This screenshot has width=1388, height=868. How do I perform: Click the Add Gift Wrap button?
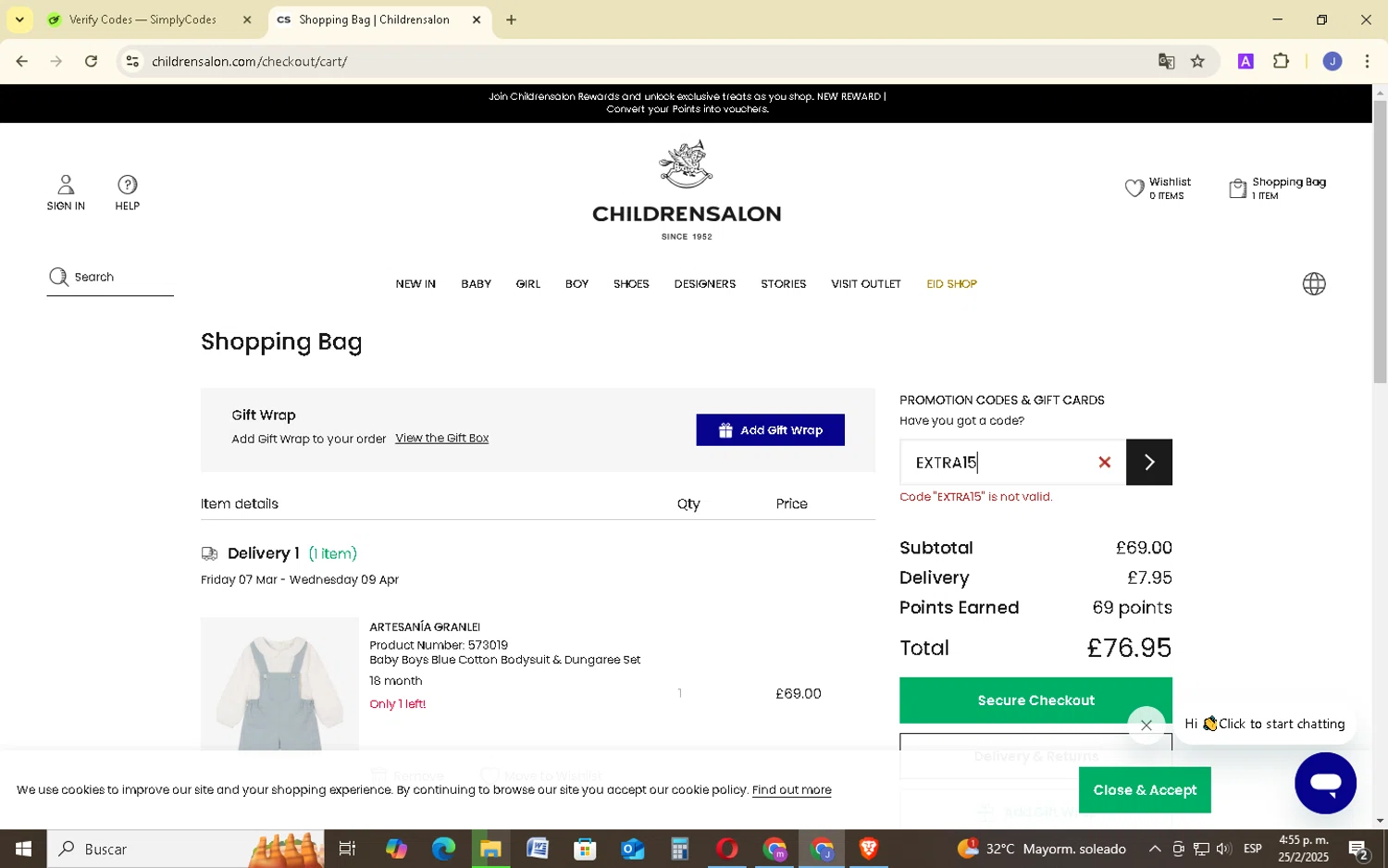[770, 430]
